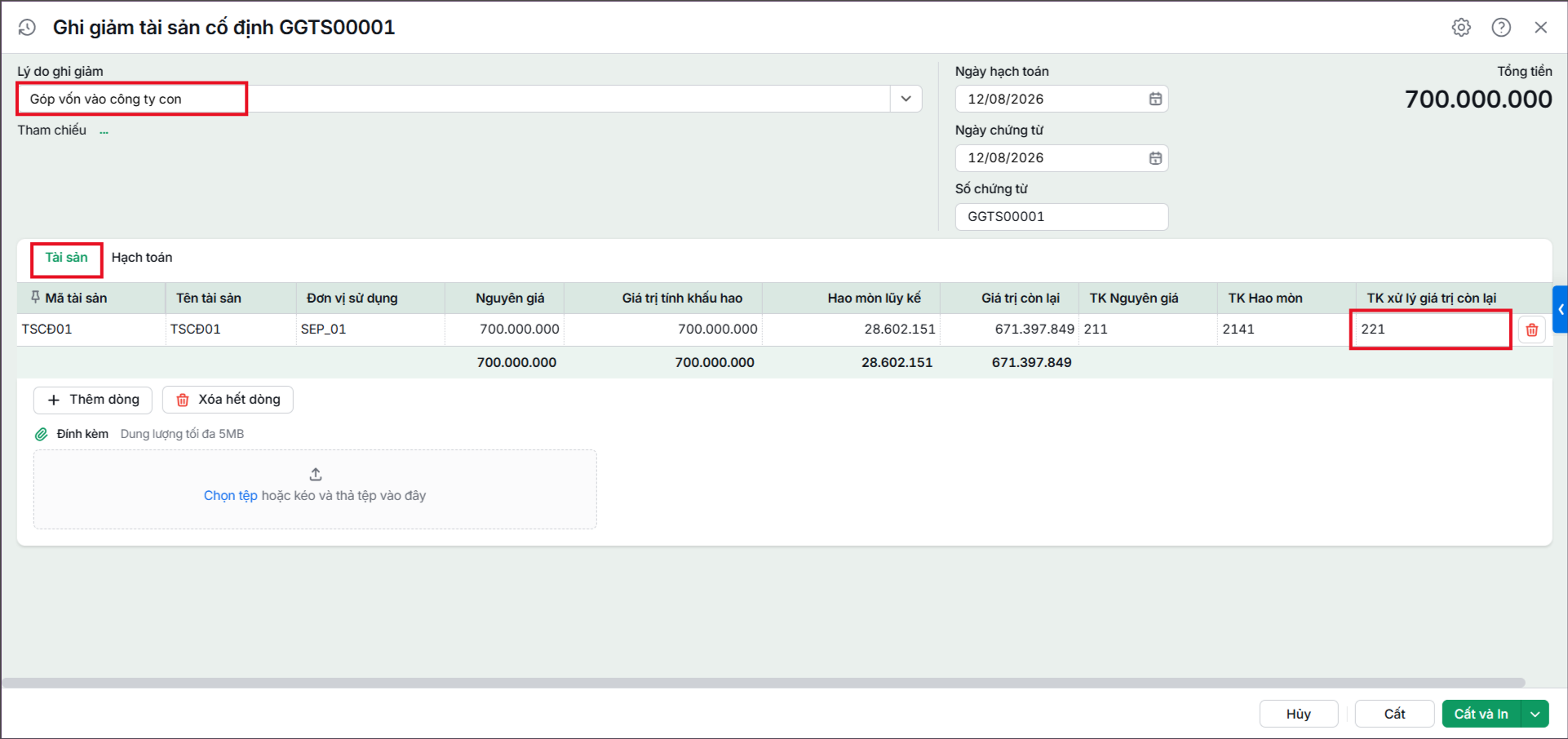Delete row TSCĐ01 with the trash icon
Screen dimensions: 1568x739
1532,330
